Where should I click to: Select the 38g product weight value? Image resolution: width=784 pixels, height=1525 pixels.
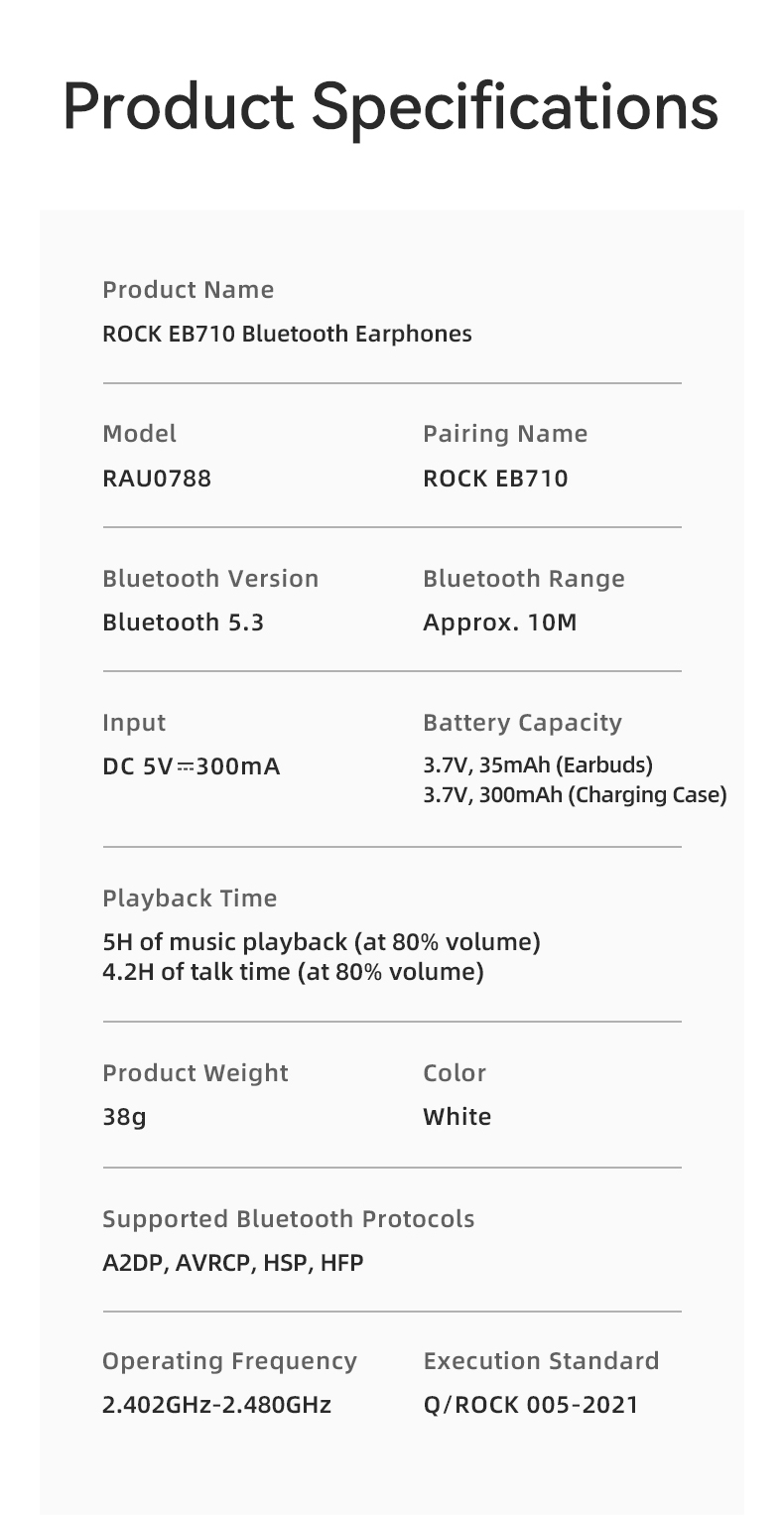click(x=125, y=1117)
